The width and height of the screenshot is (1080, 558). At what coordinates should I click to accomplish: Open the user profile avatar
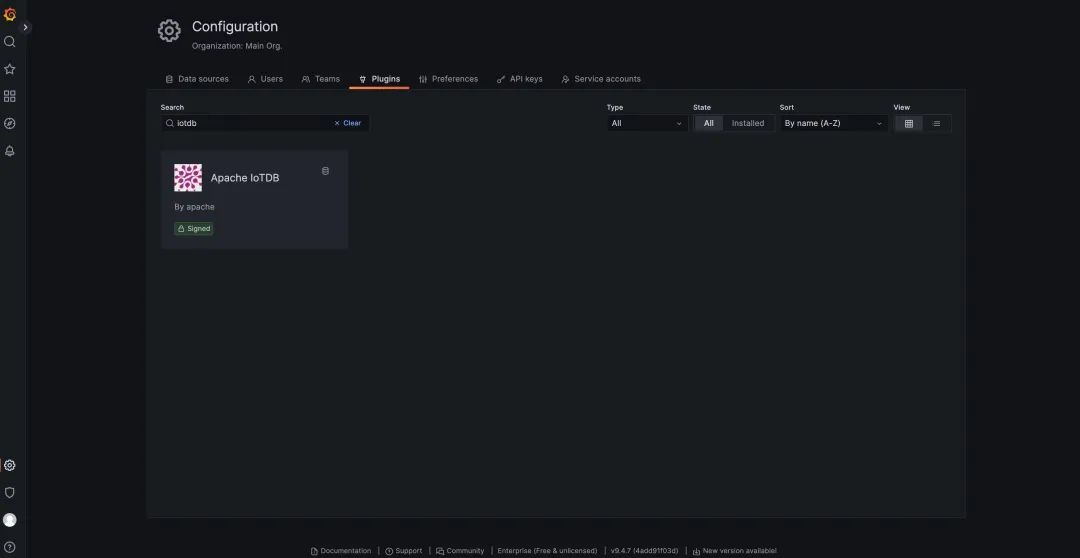point(10,520)
